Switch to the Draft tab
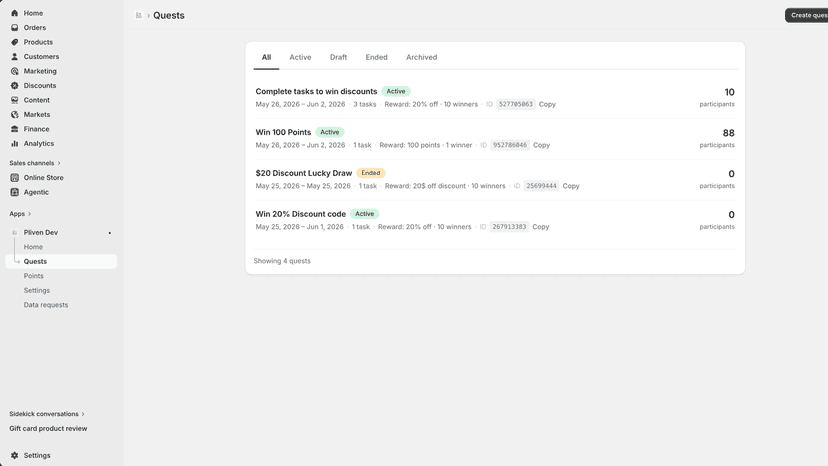The width and height of the screenshot is (828, 466). pos(338,57)
